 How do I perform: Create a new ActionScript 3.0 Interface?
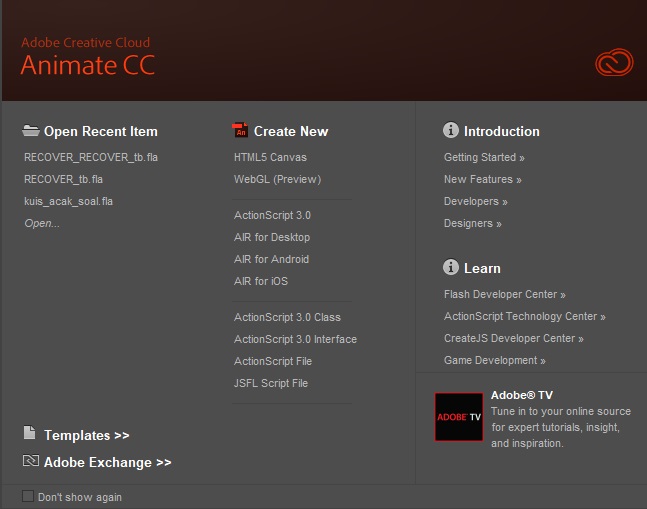295,339
